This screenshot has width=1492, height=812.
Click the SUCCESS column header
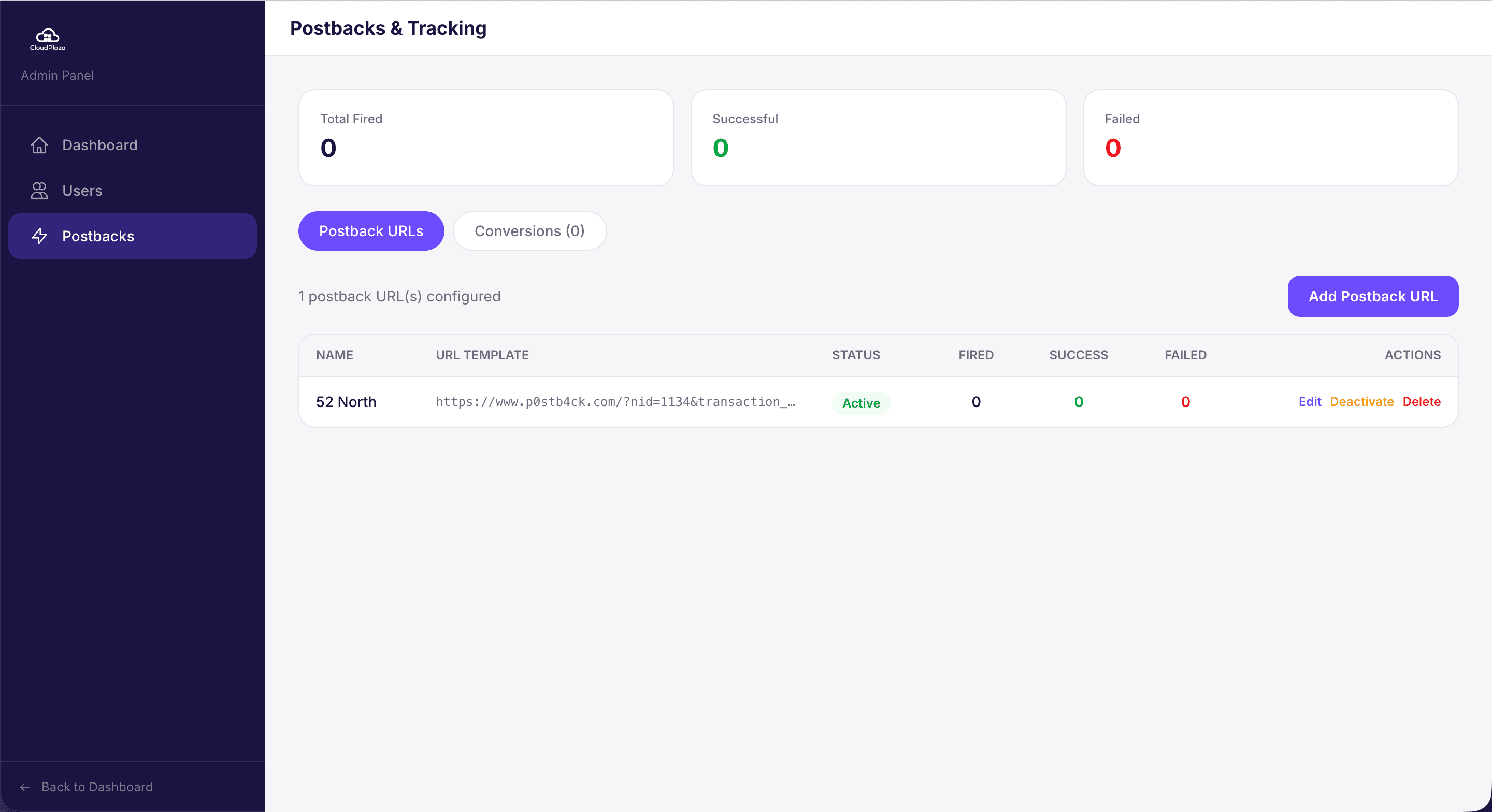(1079, 355)
